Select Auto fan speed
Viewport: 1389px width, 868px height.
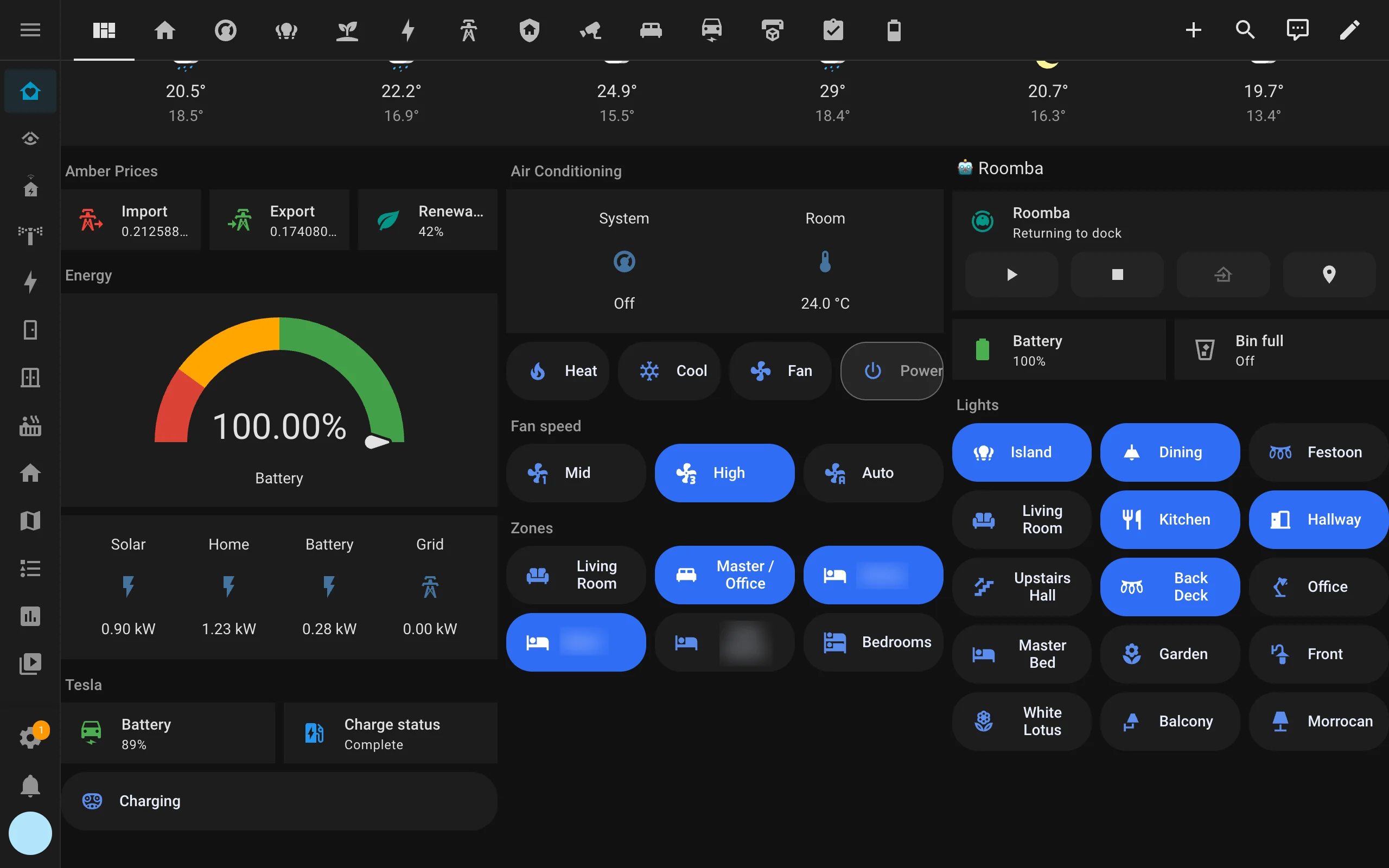(873, 473)
